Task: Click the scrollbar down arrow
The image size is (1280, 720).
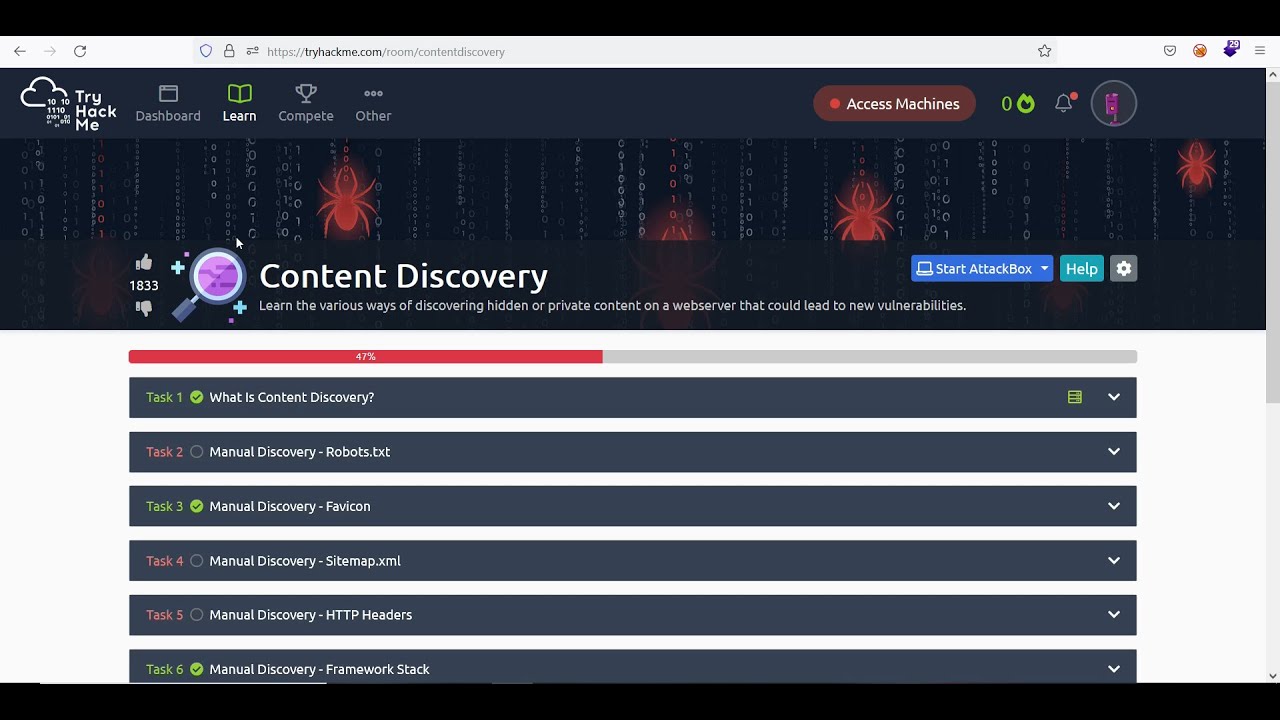Action: pyautogui.click(x=1273, y=676)
